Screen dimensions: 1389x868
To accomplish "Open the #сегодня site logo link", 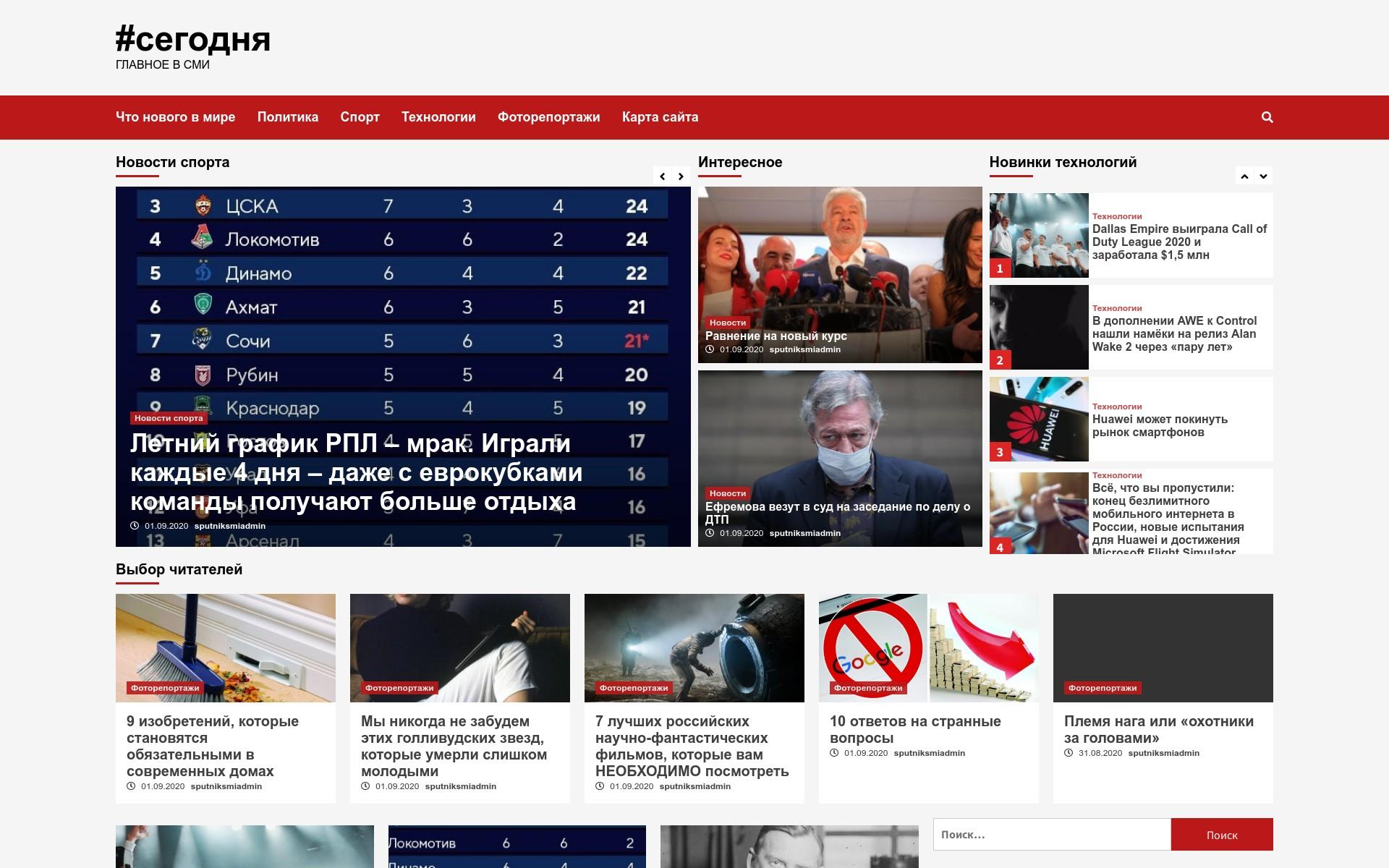I will 193,39.
